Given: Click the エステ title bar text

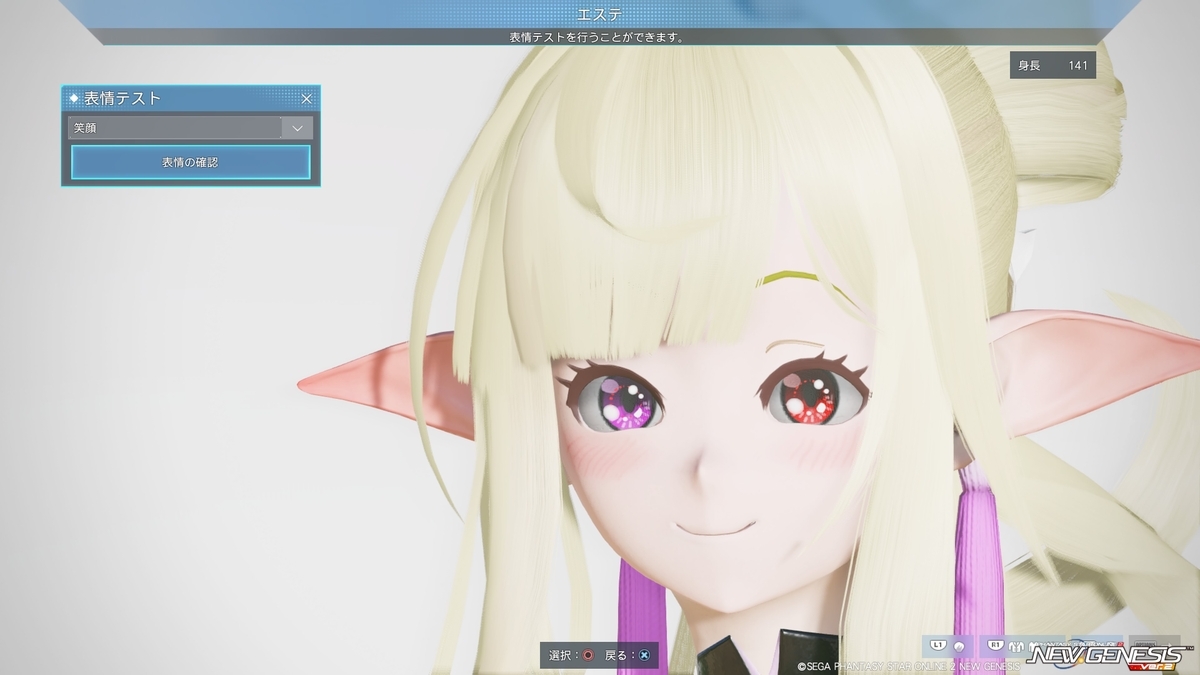Looking at the screenshot, I should tap(600, 13).
